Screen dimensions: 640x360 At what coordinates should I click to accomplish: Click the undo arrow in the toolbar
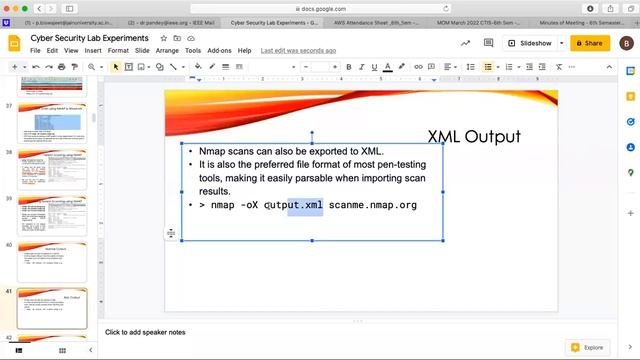36,67
